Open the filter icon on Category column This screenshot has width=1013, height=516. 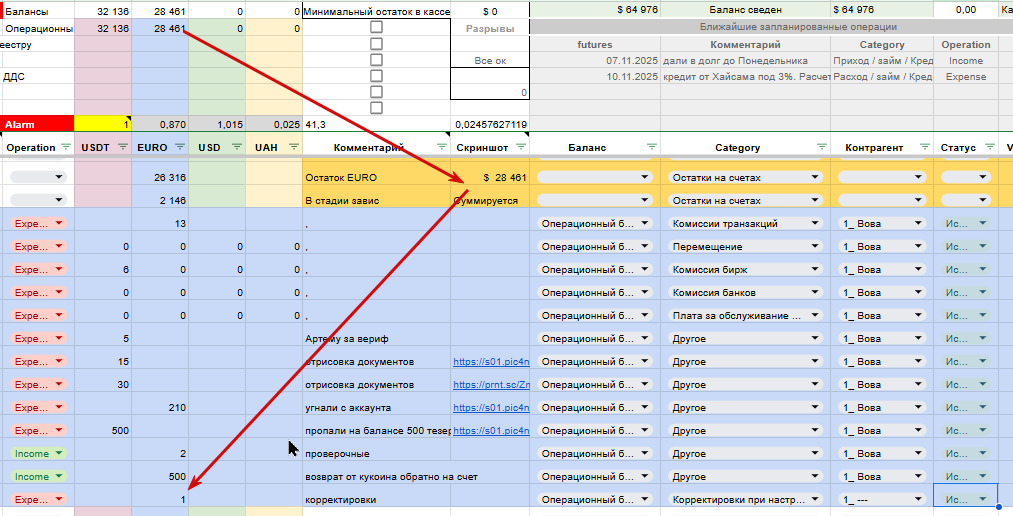pos(822,147)
